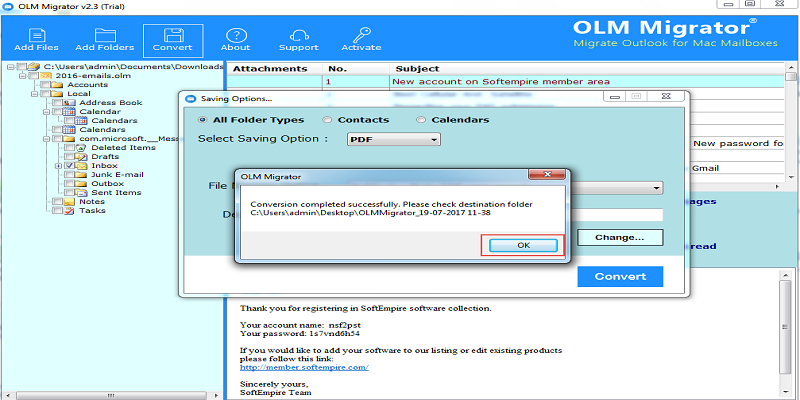800x400 pixels.
Task: Sort by the Attachments column header
Action: coord(274,69)
